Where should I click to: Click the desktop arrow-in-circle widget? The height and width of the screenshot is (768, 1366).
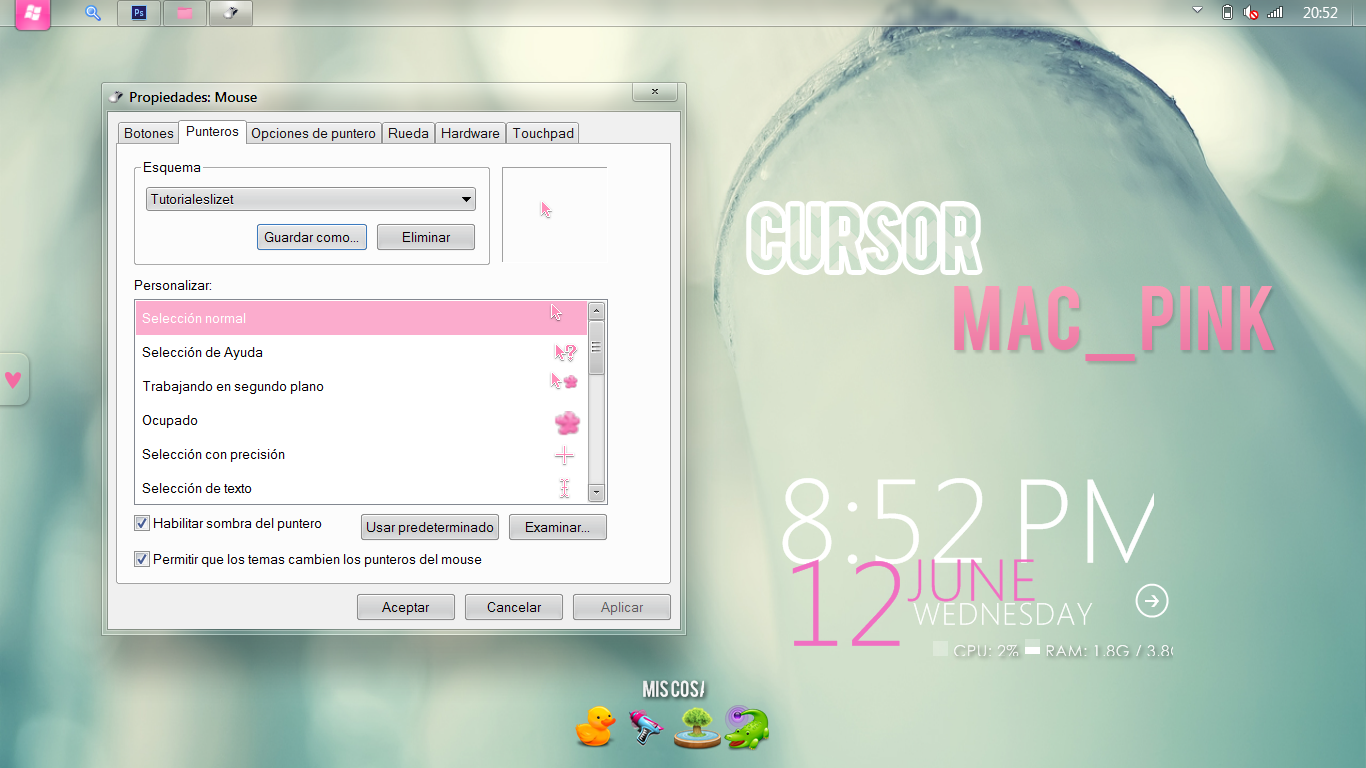[x=1152, y=601]
